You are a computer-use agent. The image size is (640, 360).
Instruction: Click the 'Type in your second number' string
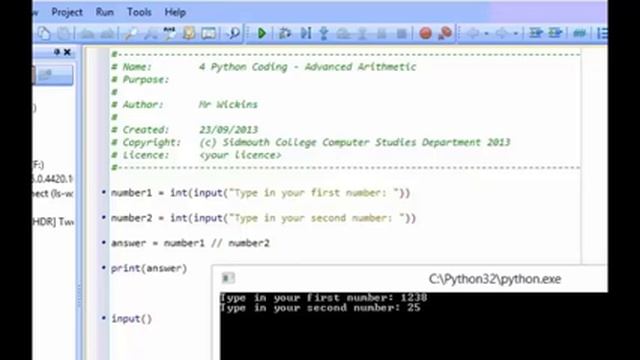[x=316, y=218]
